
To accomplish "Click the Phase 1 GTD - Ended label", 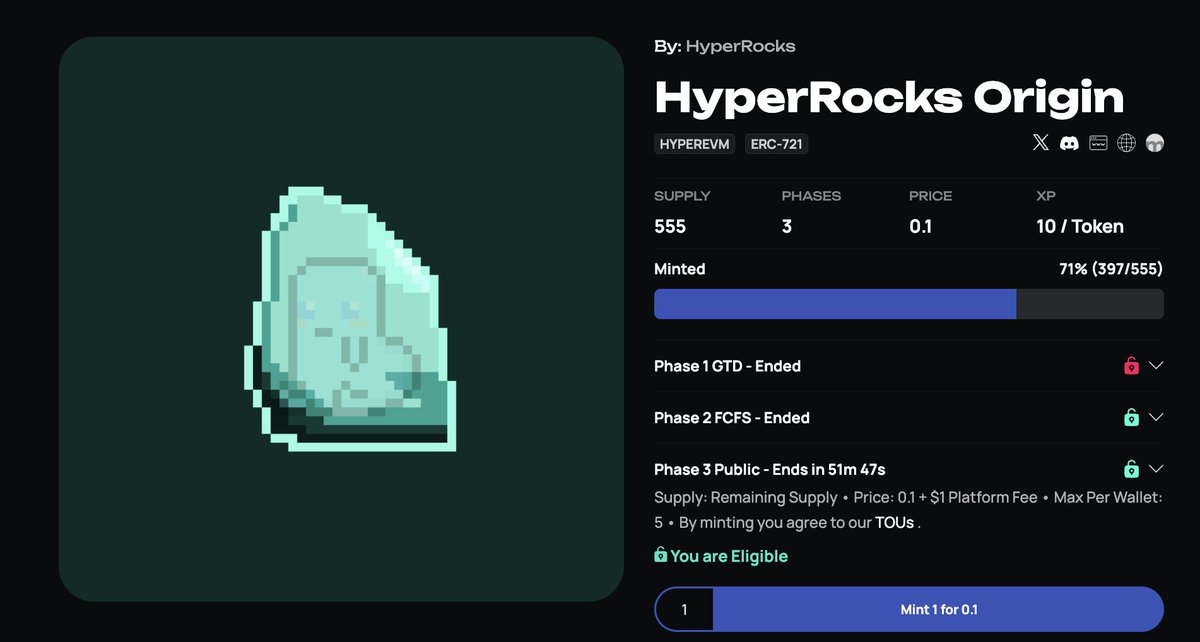I will [x=727, y=366].
